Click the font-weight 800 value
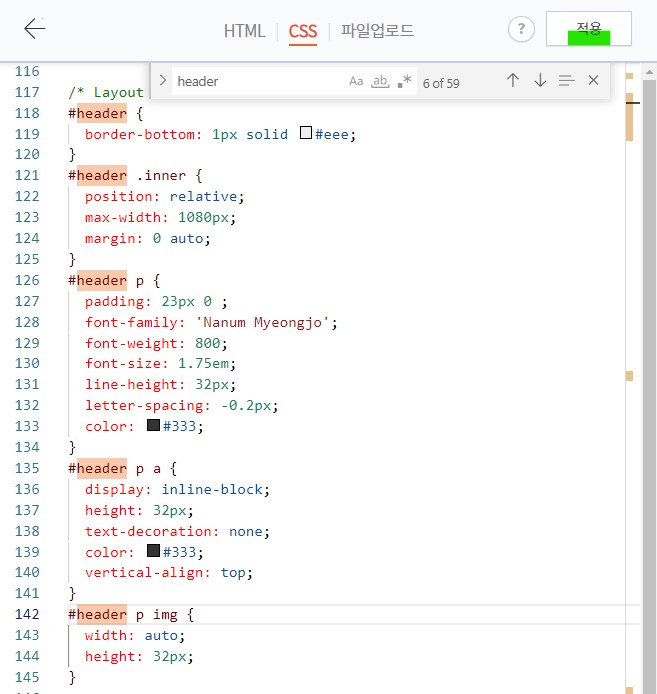 208,343
